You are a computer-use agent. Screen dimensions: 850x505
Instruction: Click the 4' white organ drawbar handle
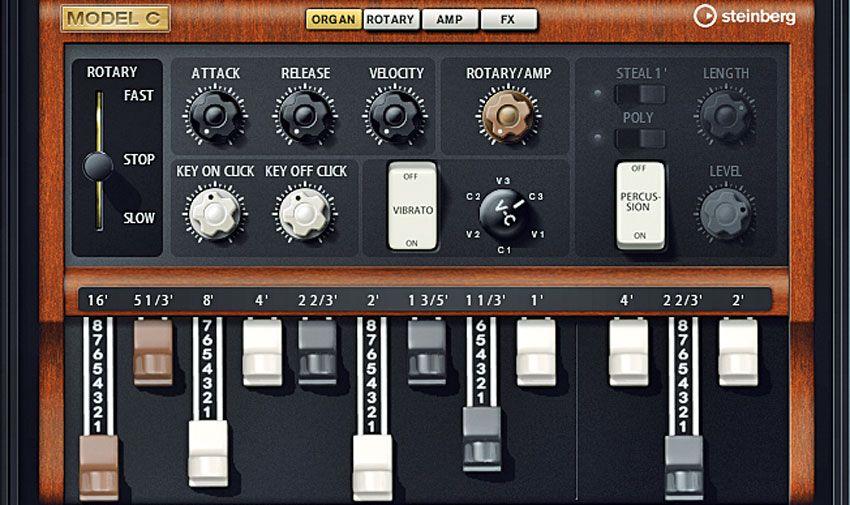click(262, 353)
